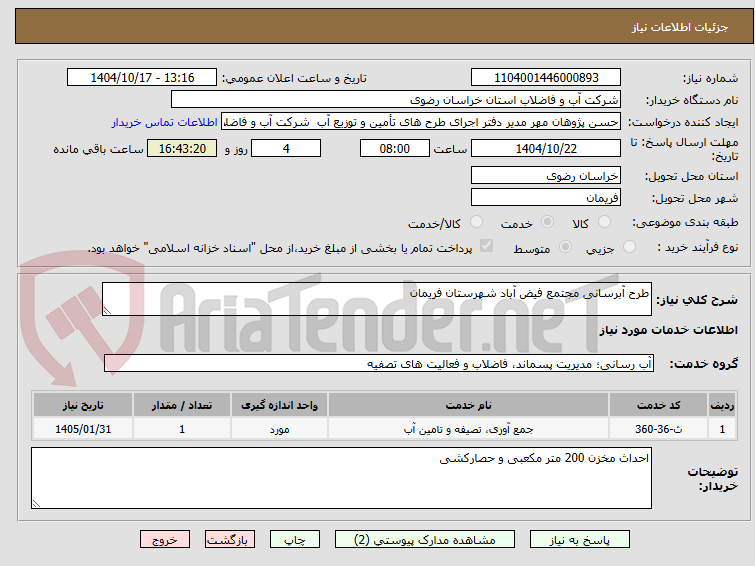This screenshot has height=566, width=755.
Task: Click the quantity cell 1 under تعداد / مقدار
Action: click(x=182, y=429)
